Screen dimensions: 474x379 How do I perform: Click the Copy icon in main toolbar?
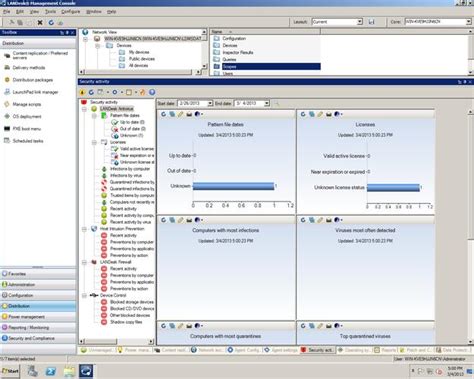(20, 22)
